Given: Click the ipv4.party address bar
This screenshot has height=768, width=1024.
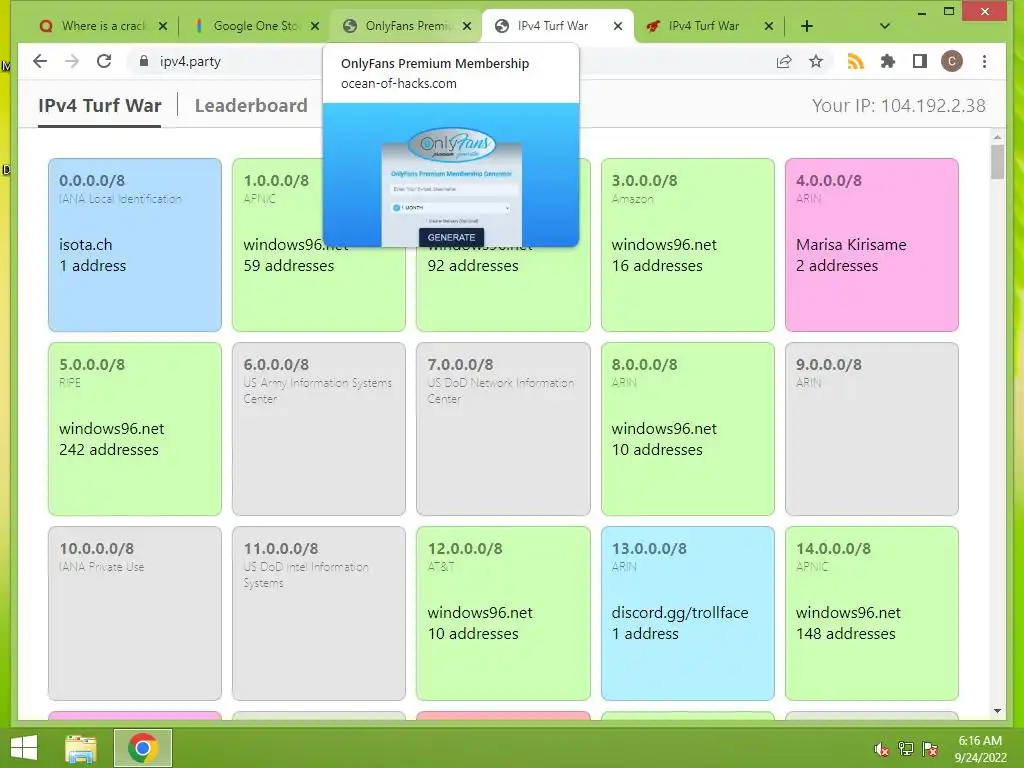Looking at the screenshot, I should click(451, 61).
